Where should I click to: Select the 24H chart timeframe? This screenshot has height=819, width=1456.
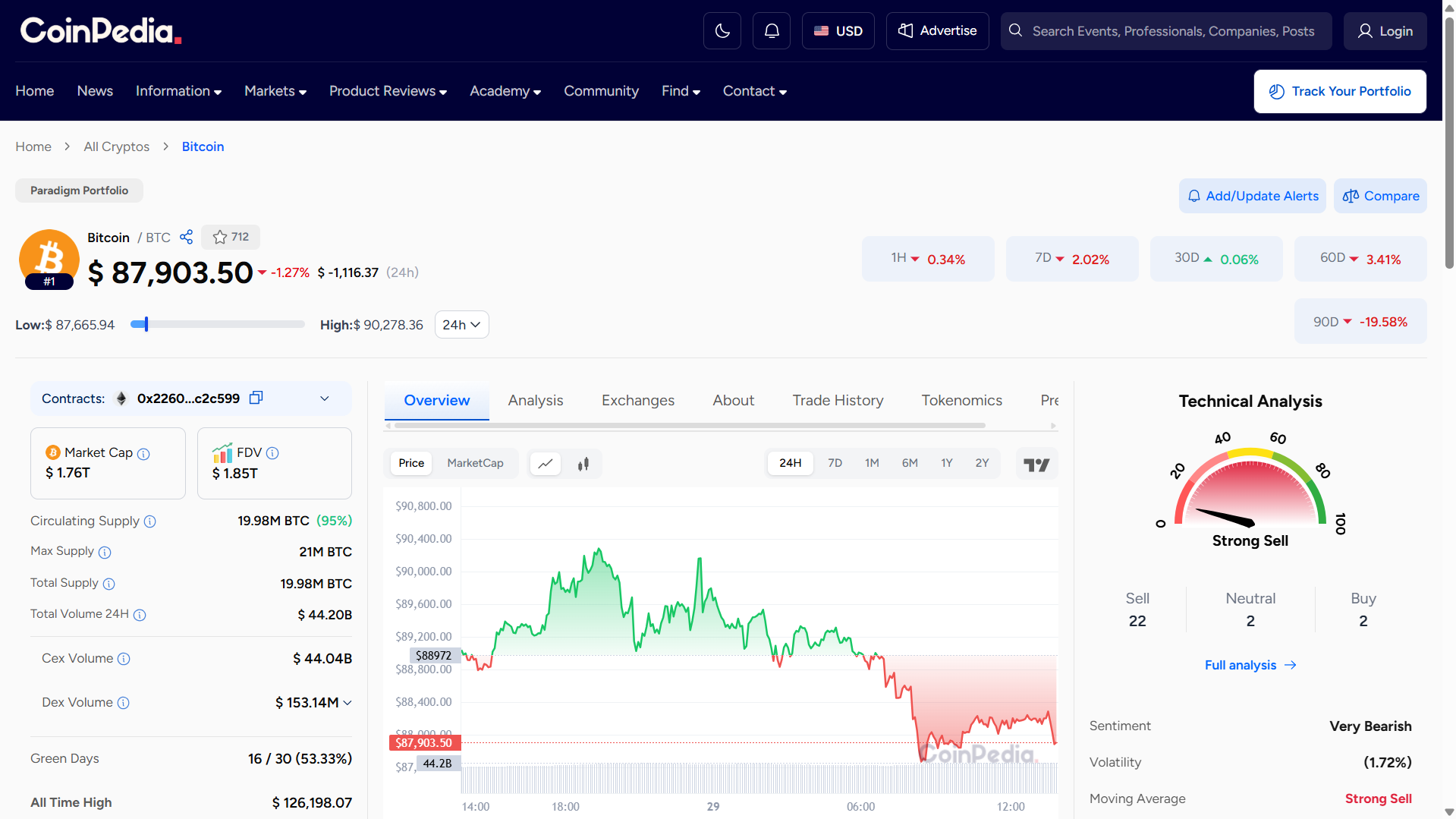pyautogui.click(x=790, y=463)
